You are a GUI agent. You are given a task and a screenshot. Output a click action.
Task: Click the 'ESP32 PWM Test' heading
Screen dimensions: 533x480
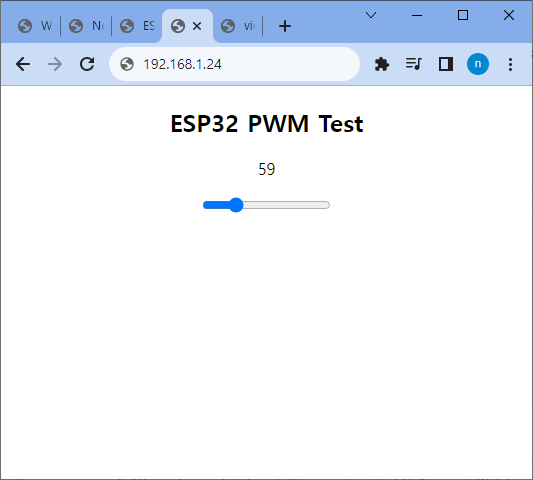267,124
